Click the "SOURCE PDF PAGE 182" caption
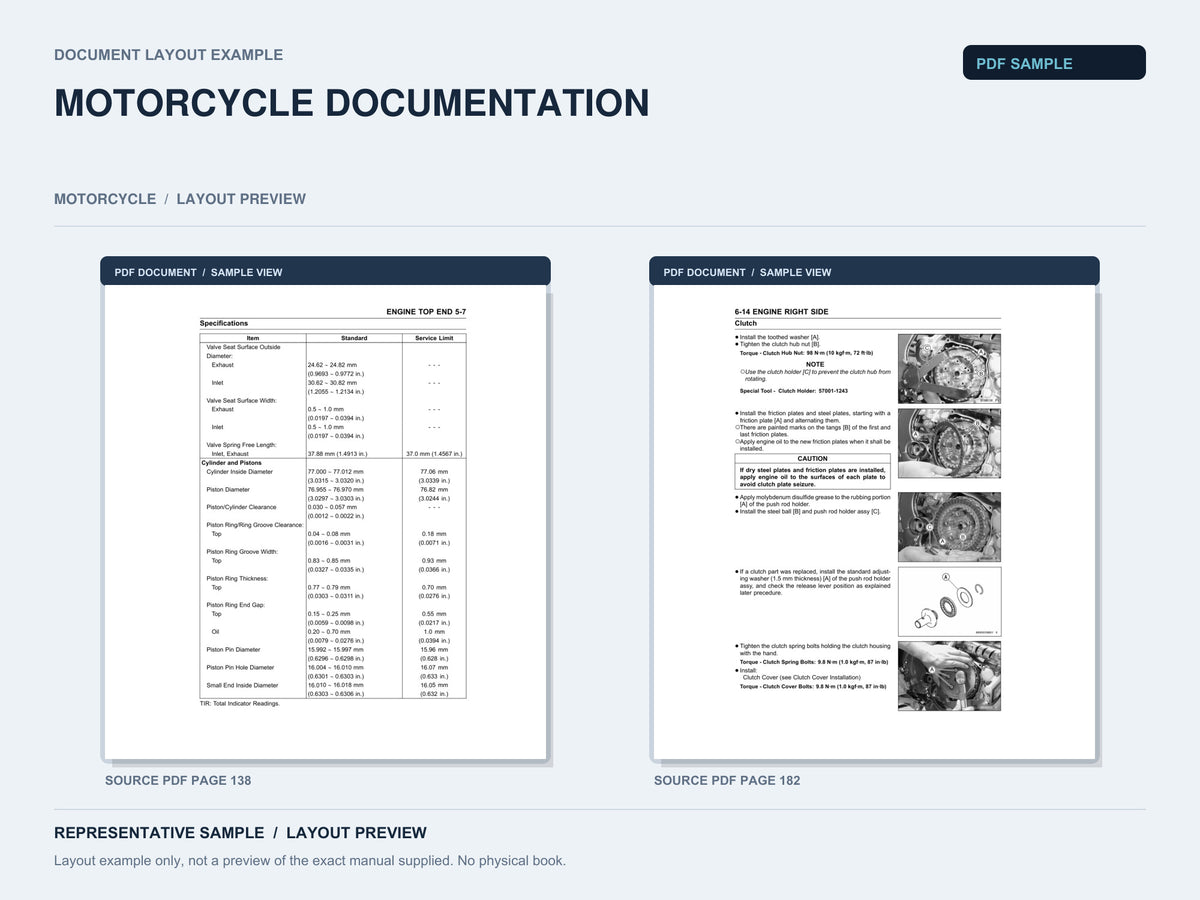Viewport: 1200px width, 900px height. click(x=727, y=780)
